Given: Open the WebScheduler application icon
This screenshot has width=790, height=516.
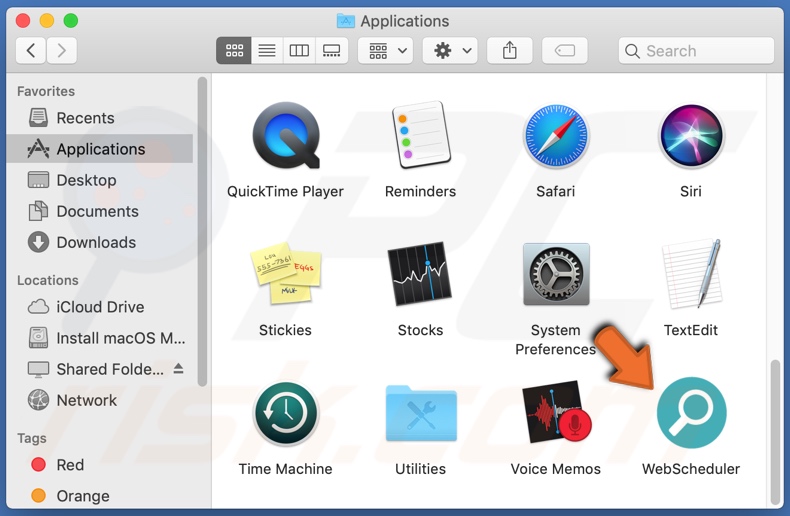Looking at the screenshot, I should 691,412.
